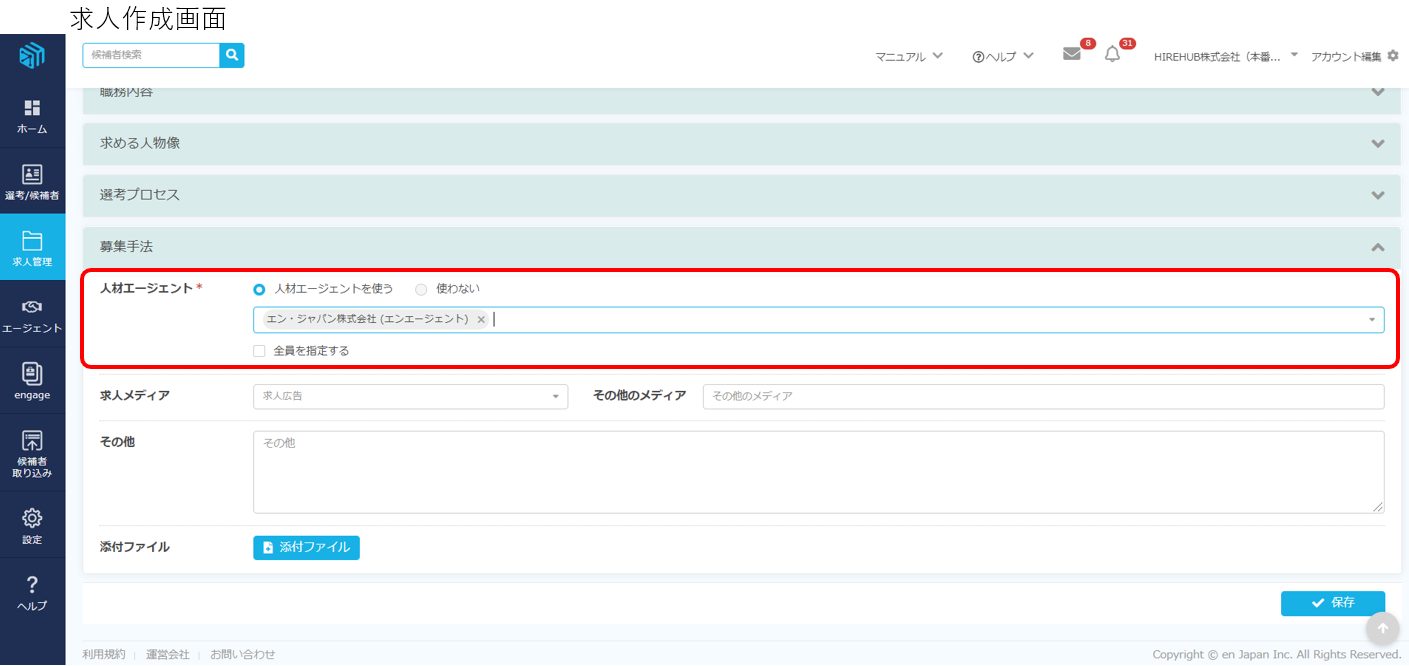Open 選考/候補者 in the sidebar
1409x666 pixels.
tap(32, 182)
